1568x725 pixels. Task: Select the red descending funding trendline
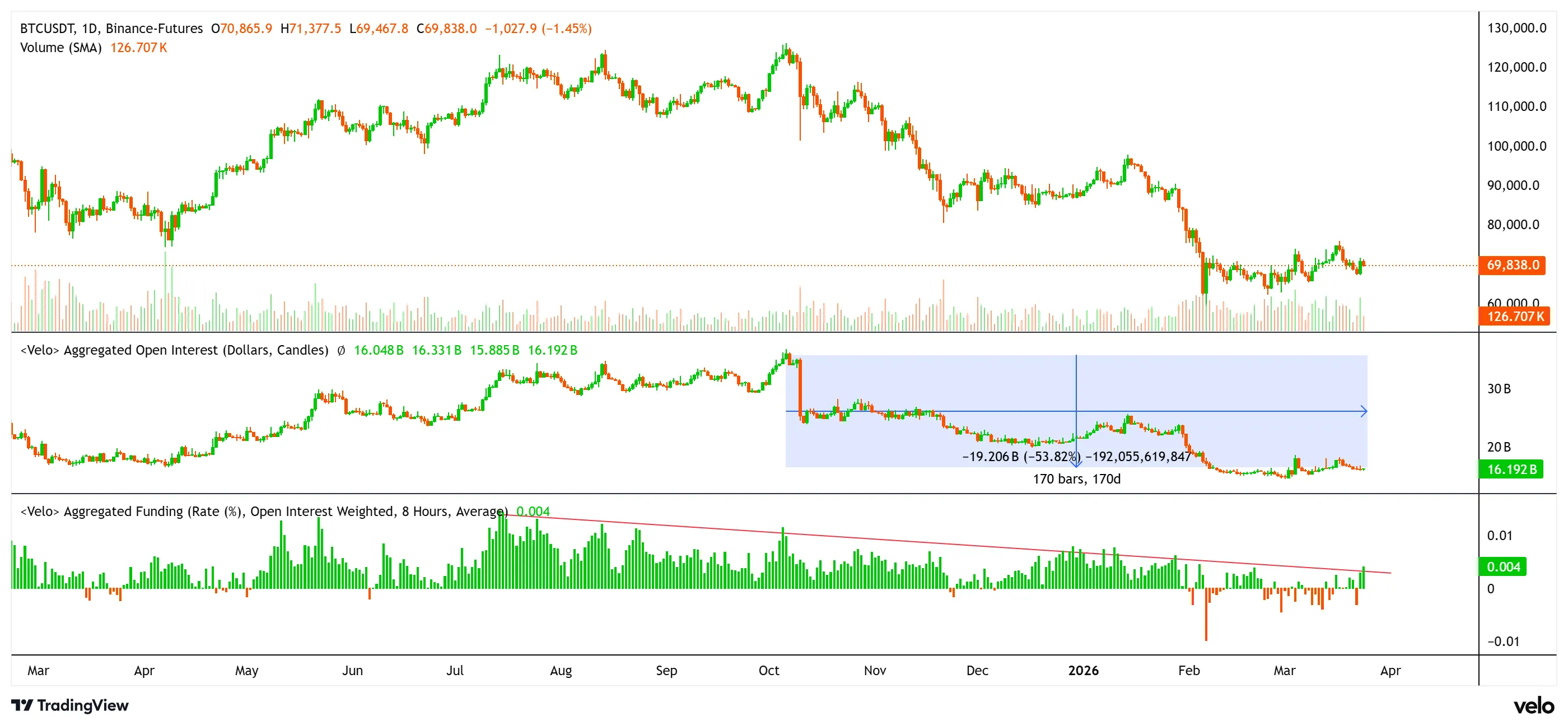pos(913,541)
